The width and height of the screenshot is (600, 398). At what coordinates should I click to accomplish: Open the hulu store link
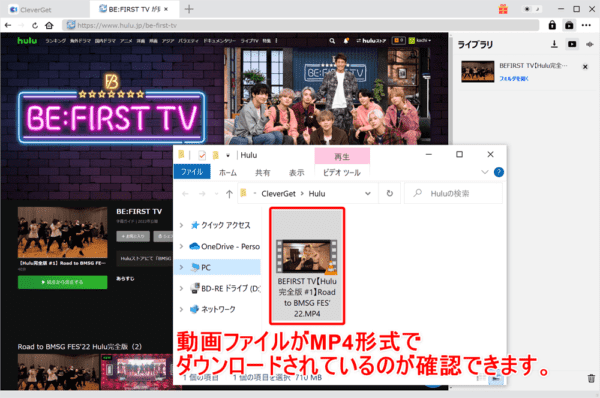pos(371,41)
